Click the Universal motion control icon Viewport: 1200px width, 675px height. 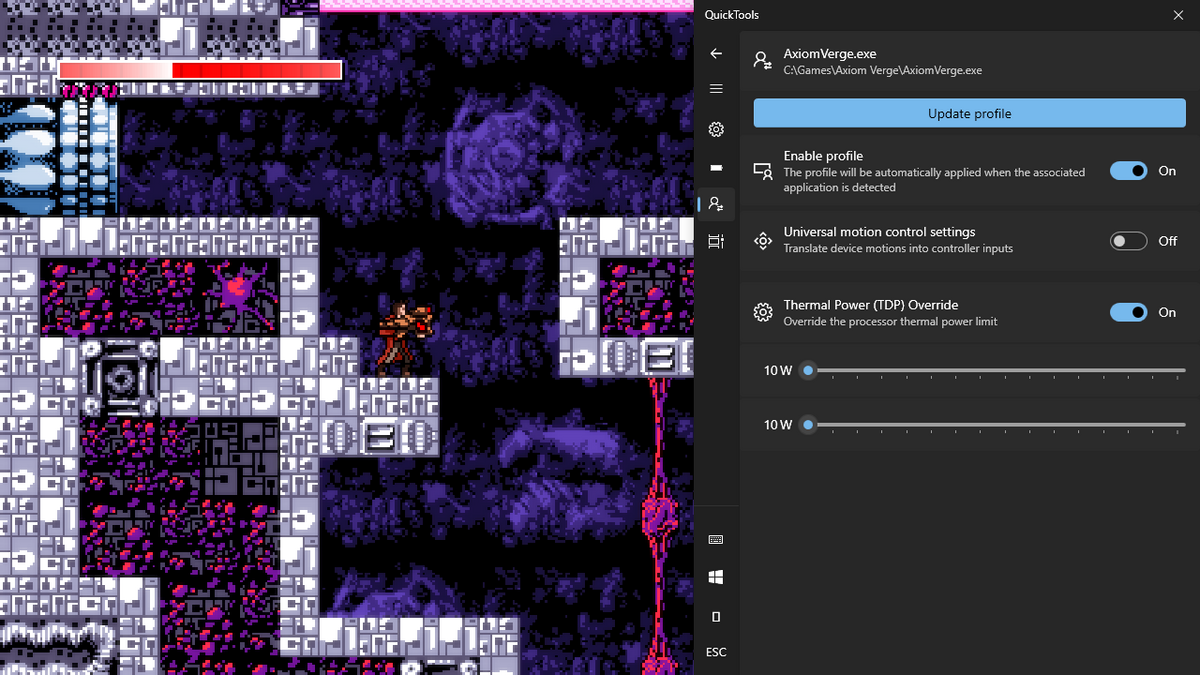[763, 240]
